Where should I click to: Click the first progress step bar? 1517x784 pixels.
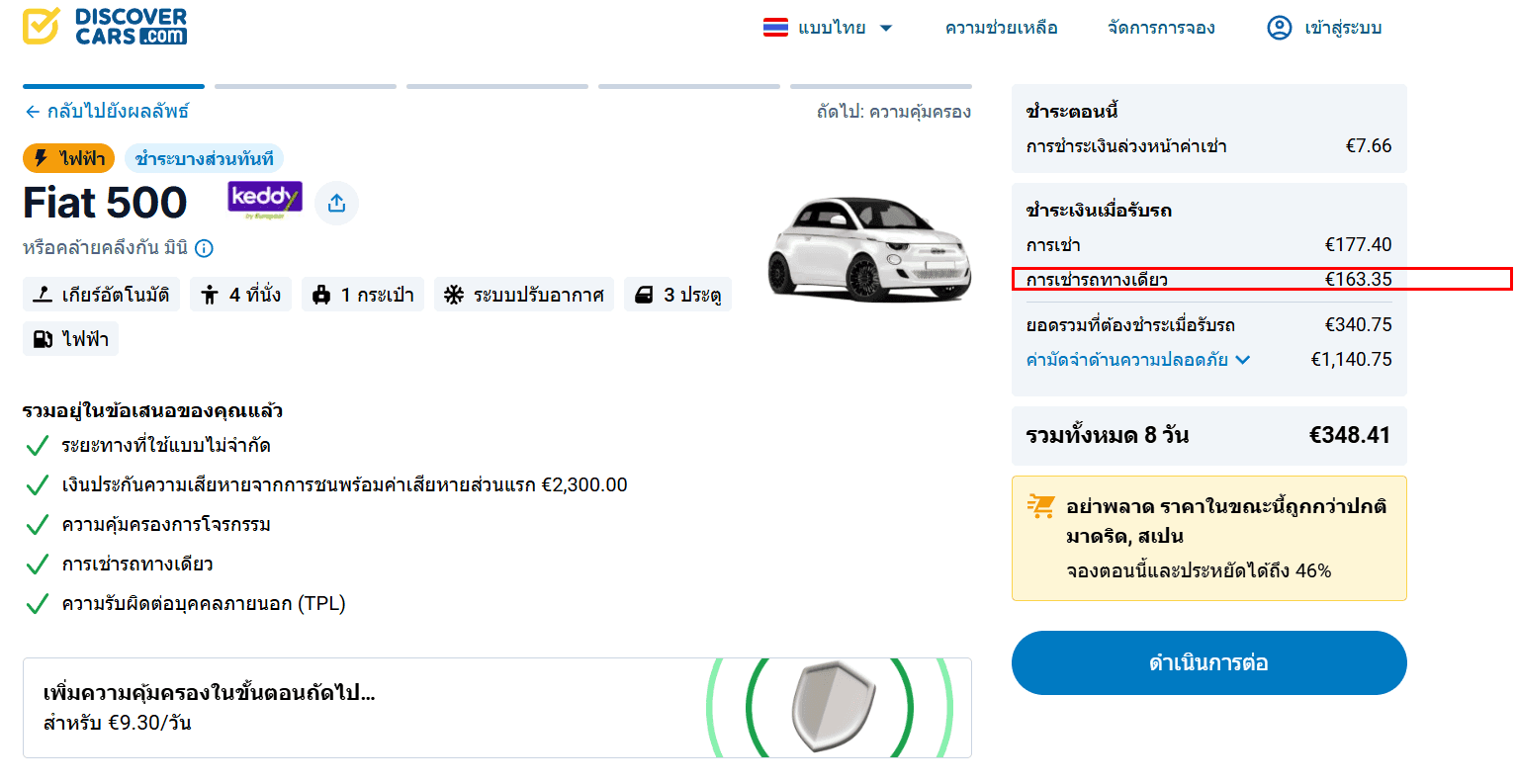pyautogui.click(x=114, y=86)
